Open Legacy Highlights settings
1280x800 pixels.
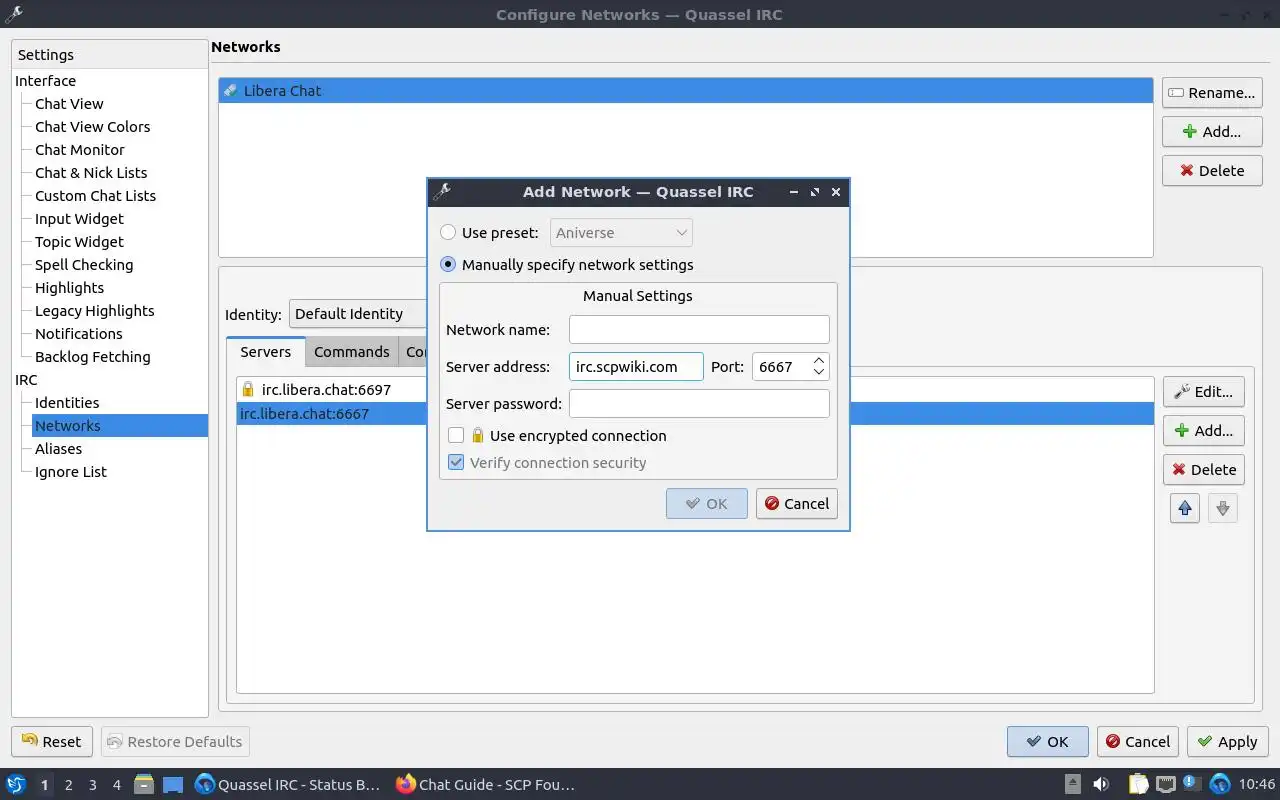pos(94,311)
